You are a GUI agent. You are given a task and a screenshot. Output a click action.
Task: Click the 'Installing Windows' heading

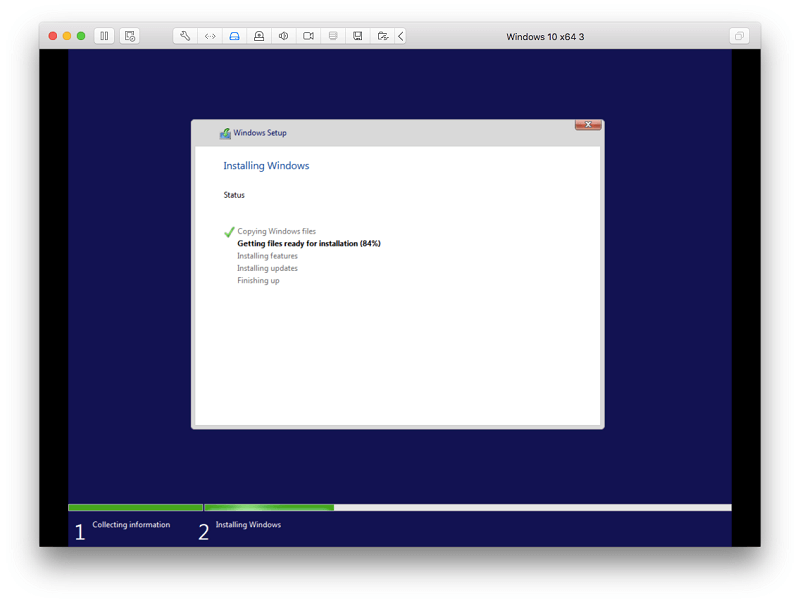point(266,165)
